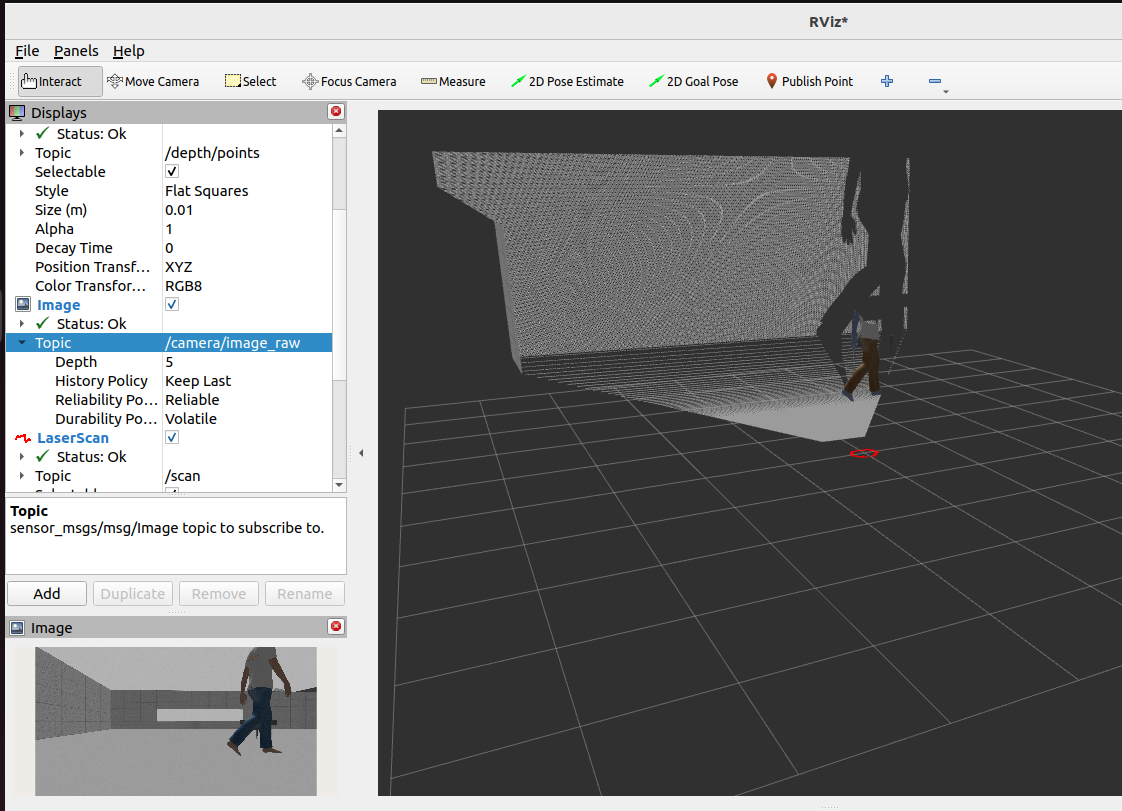This screenshot has width=1122, height=811.
Task: Activate the Publish Point tool
Action: 809,82
